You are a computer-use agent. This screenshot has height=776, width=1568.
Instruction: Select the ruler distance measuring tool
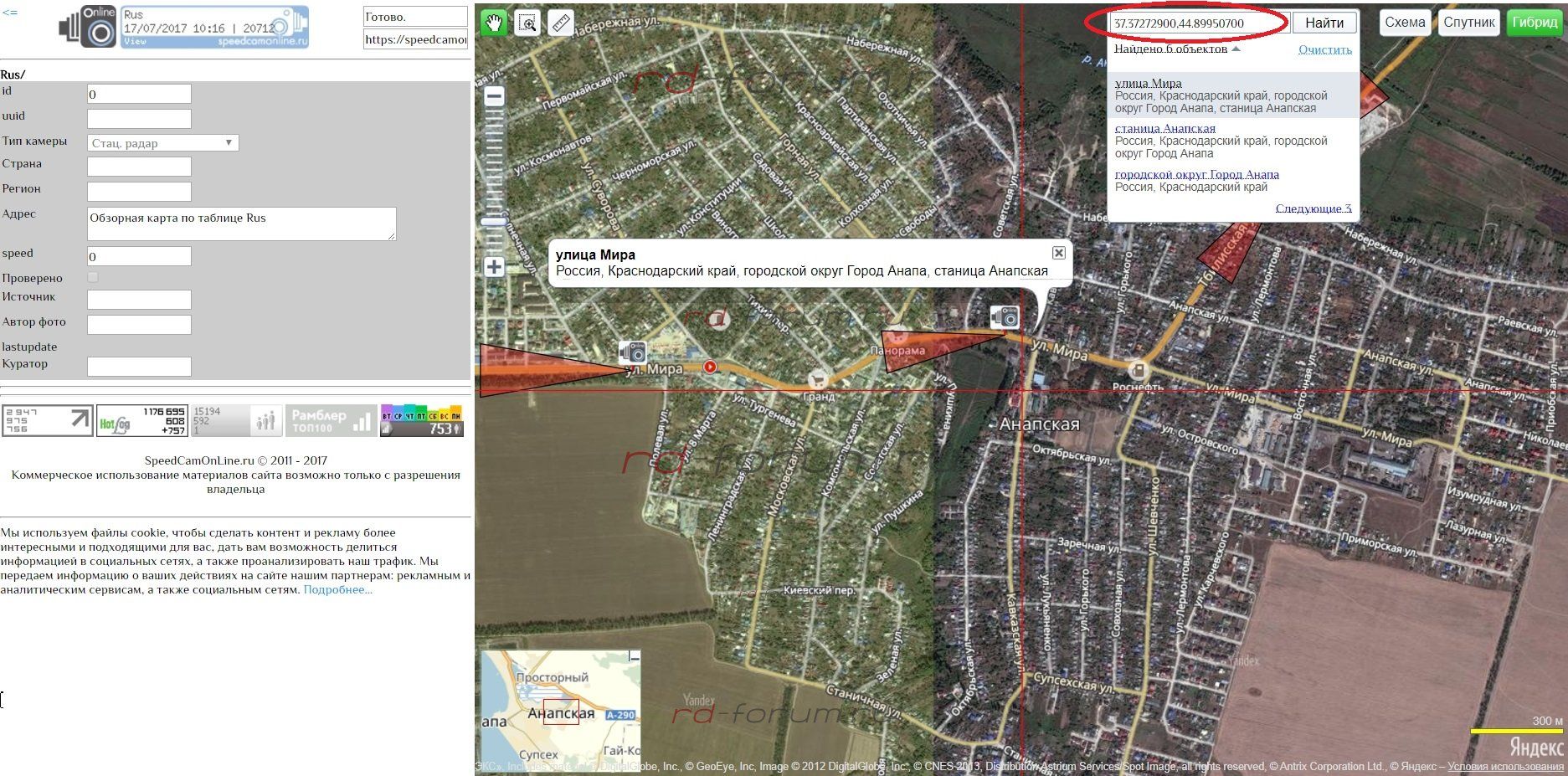tap(561, 23)
